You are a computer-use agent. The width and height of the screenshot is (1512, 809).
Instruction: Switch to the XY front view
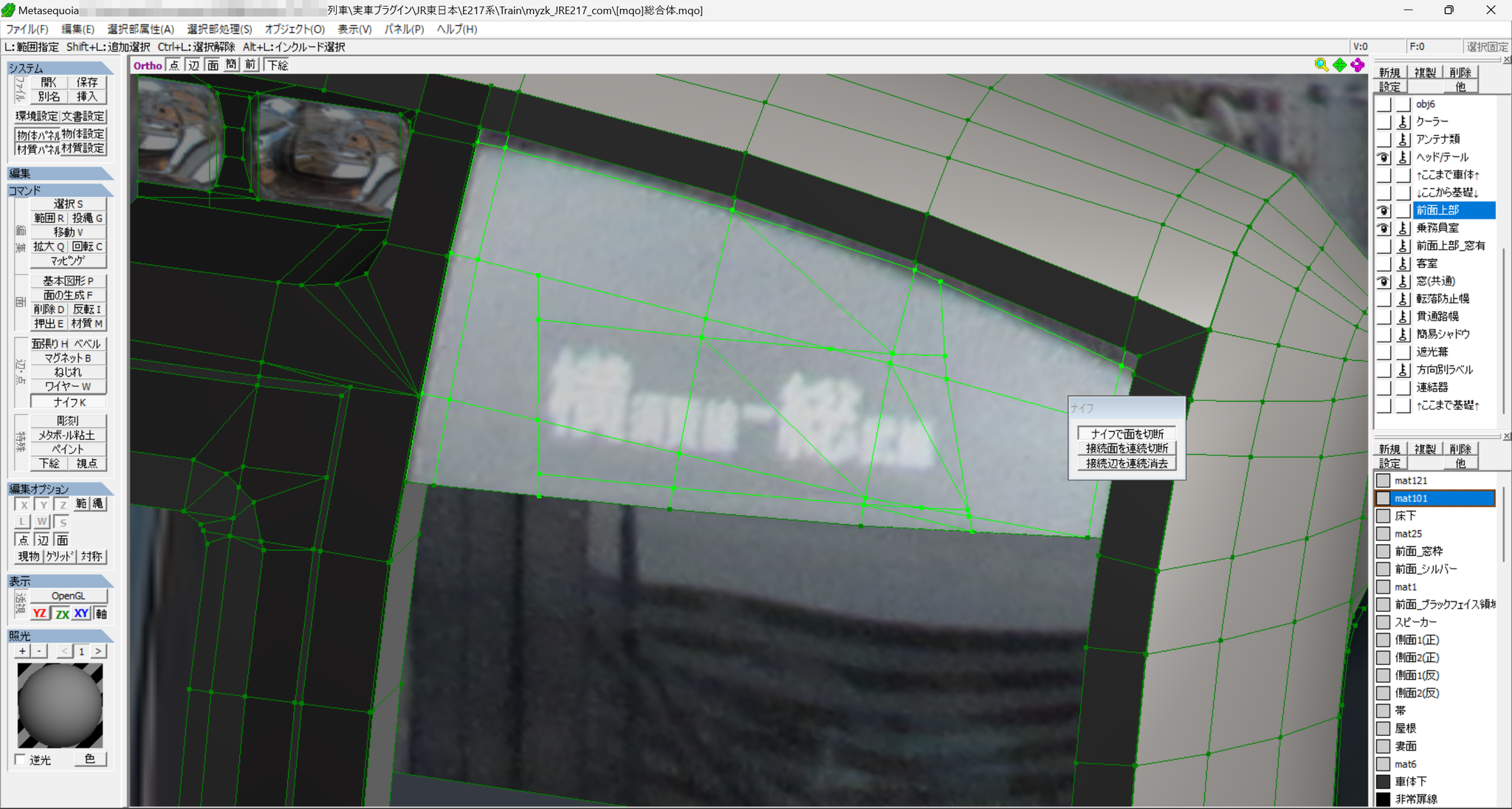tap(81, 613)
